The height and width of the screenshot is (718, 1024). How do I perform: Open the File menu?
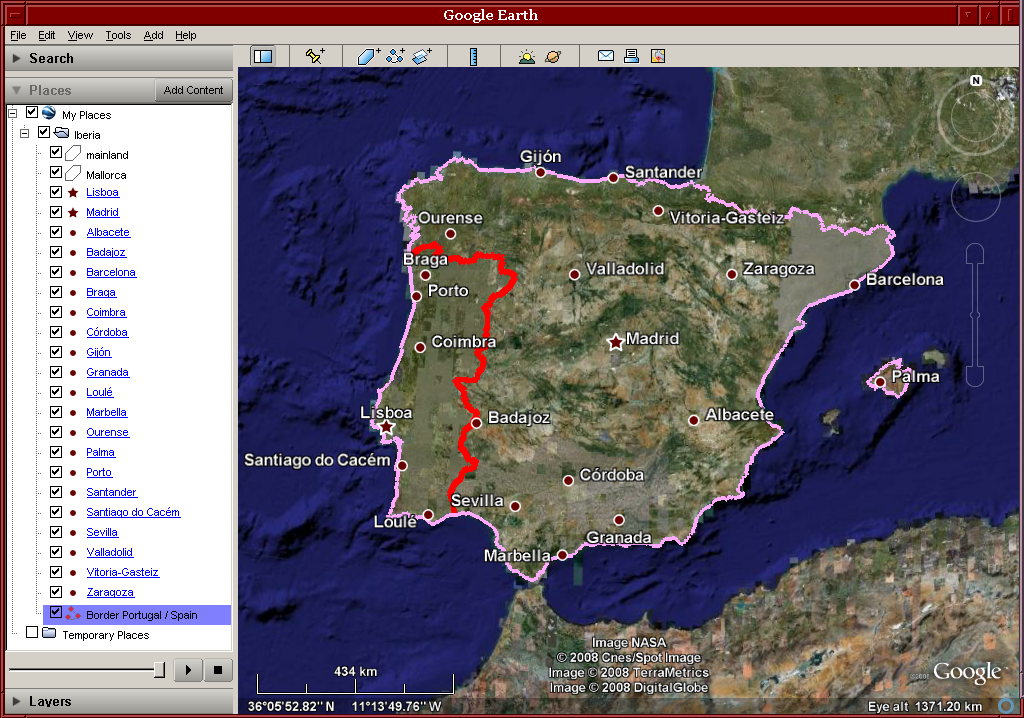point(18,35)
